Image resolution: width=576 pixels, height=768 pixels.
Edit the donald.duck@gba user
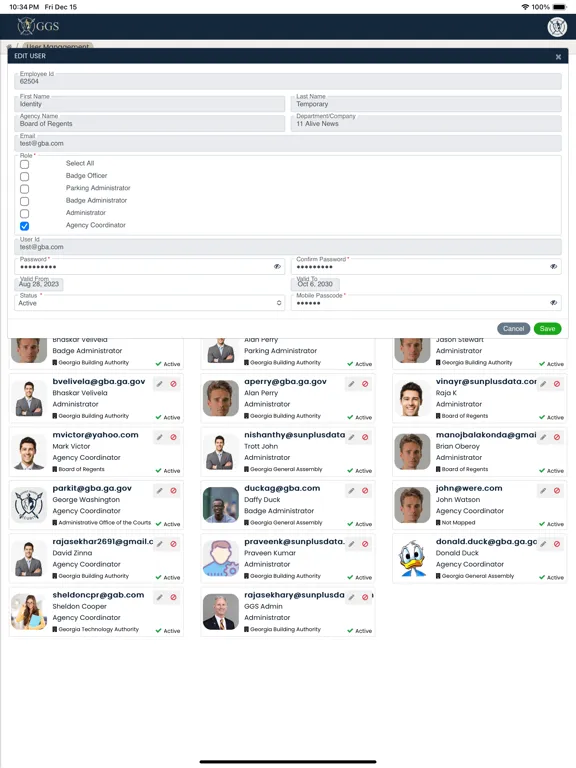(543, 544)
